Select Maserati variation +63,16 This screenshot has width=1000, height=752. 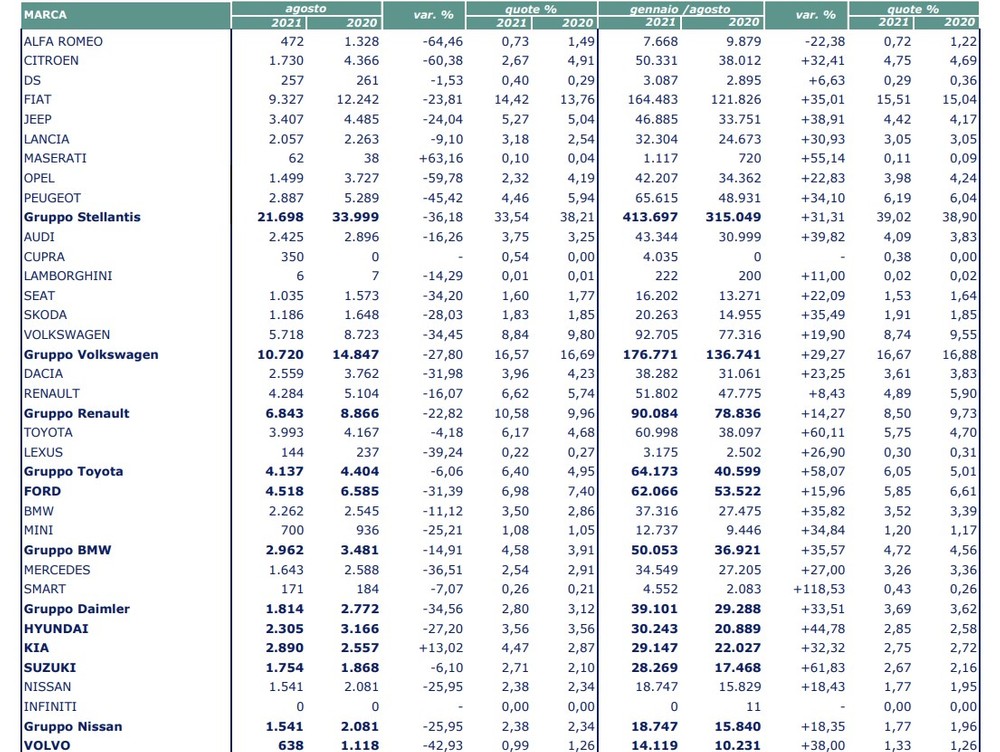tap(441, 158)
